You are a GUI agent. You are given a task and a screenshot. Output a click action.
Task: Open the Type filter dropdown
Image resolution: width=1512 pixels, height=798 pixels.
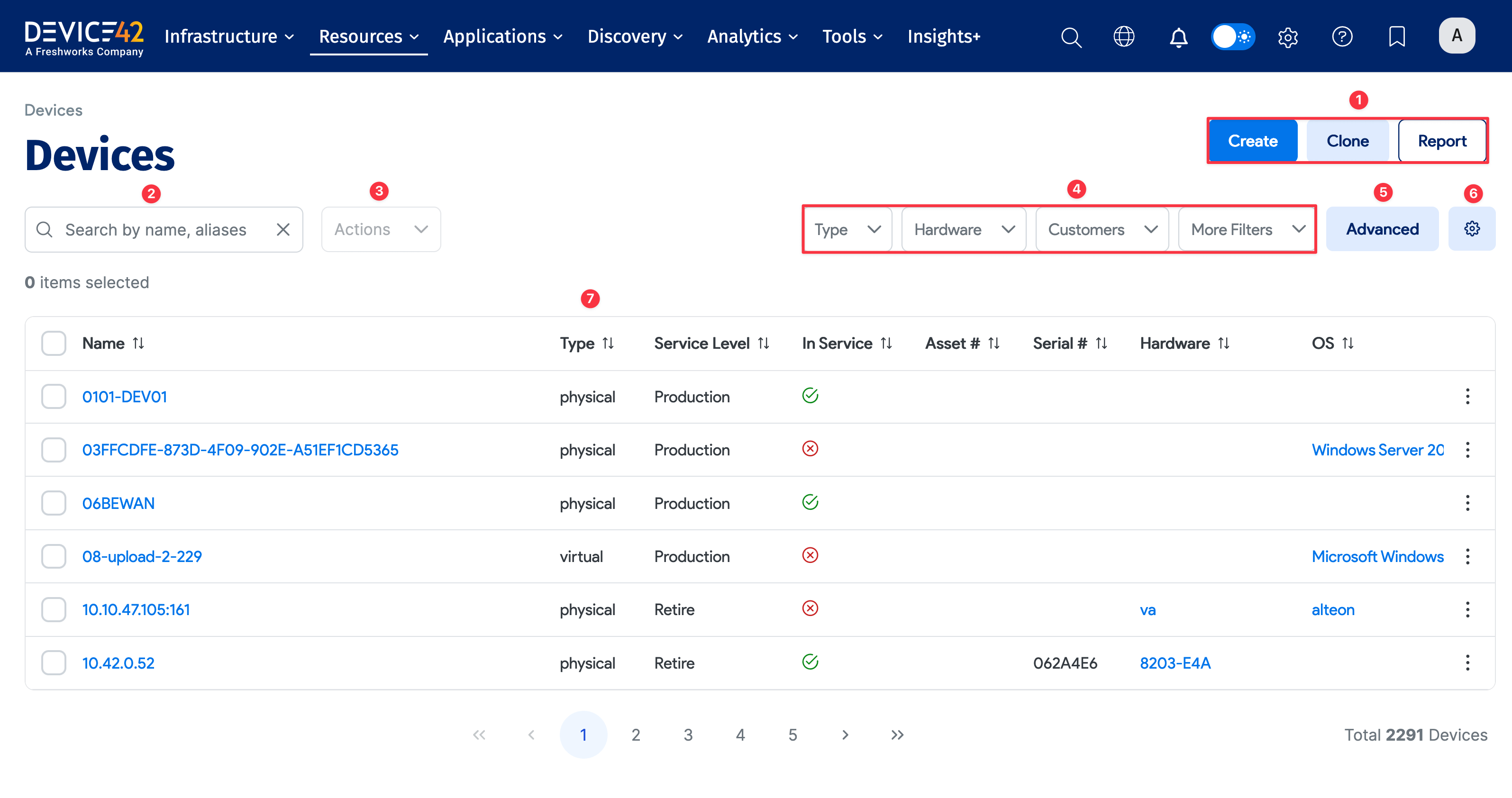tap(847, 229)
